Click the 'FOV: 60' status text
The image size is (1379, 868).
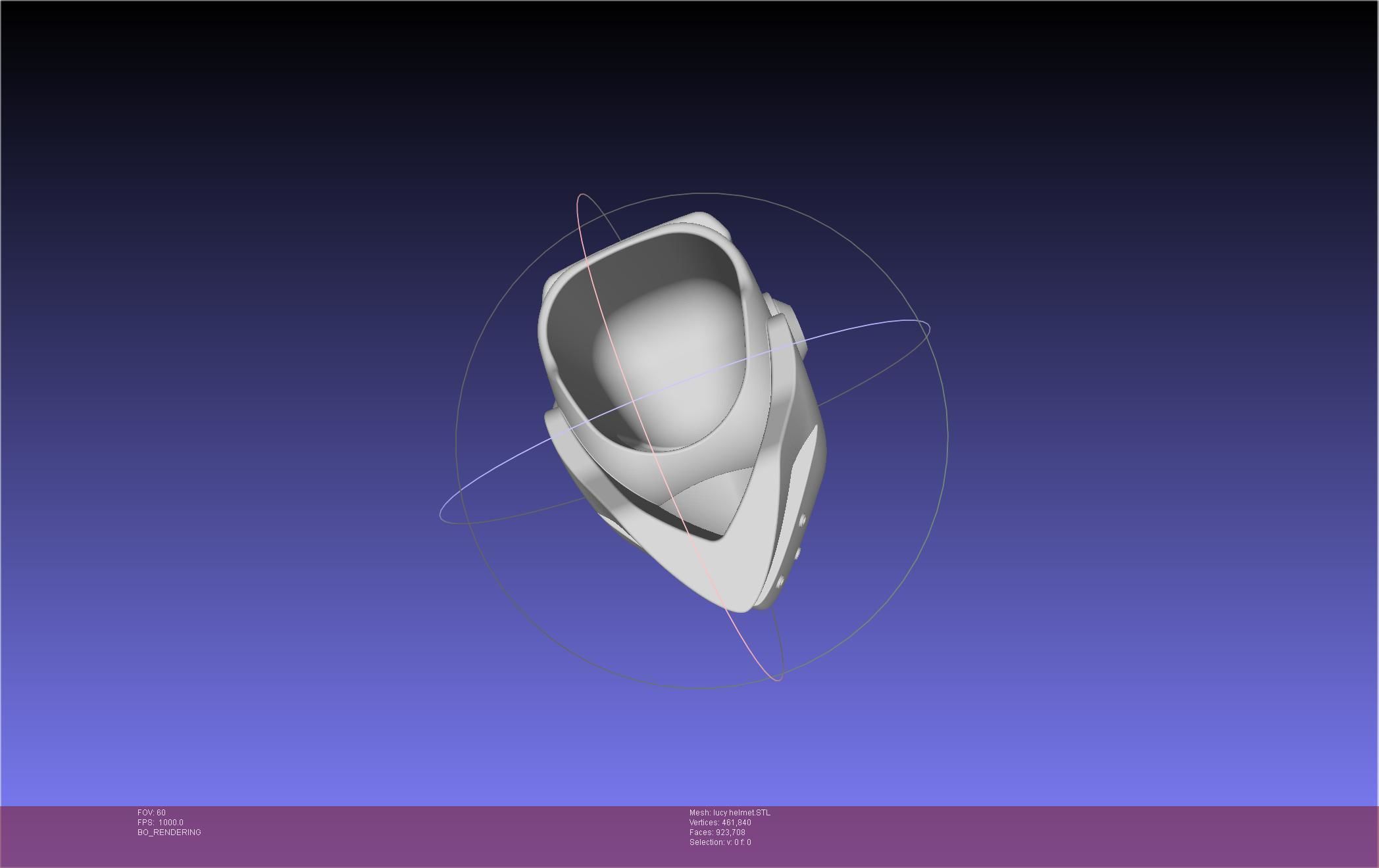click(x=151, y=813)
